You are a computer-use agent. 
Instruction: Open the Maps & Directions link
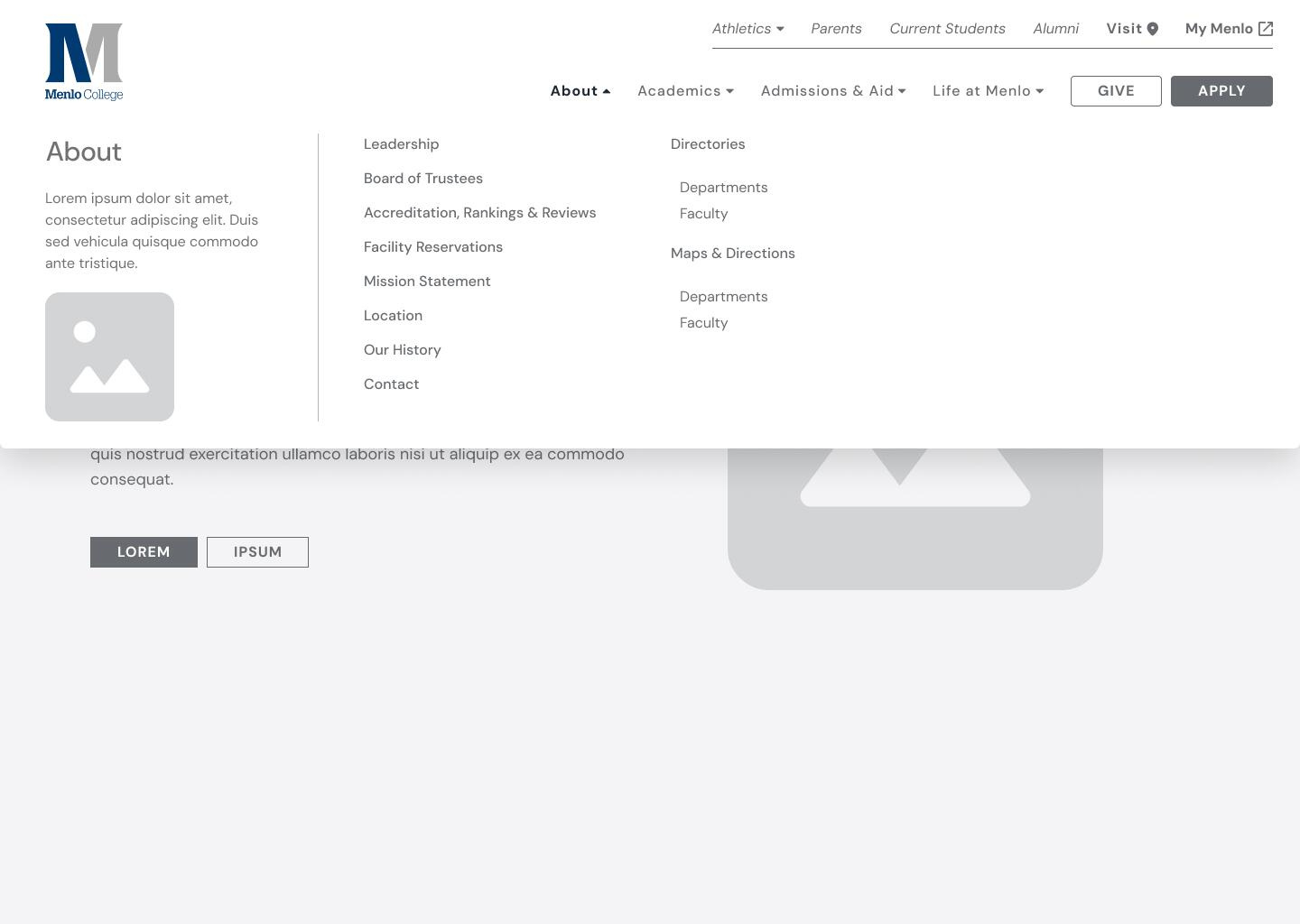click(x=732, y=254)
